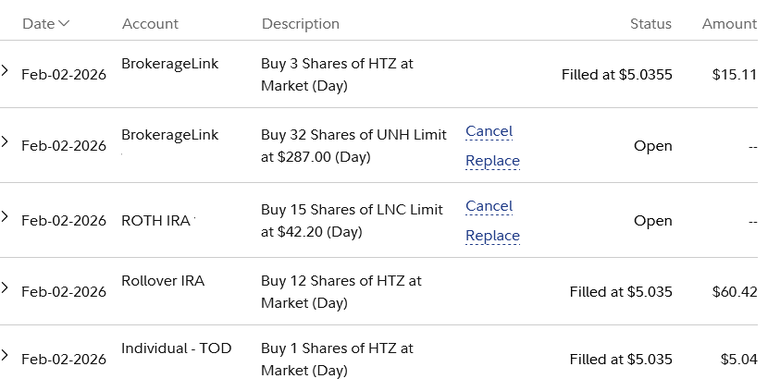Expand the BrokerageLink HTZ order row chevron
Image resolution: width=780 pixels, height=391 pixels.
(x=4, y=70)
